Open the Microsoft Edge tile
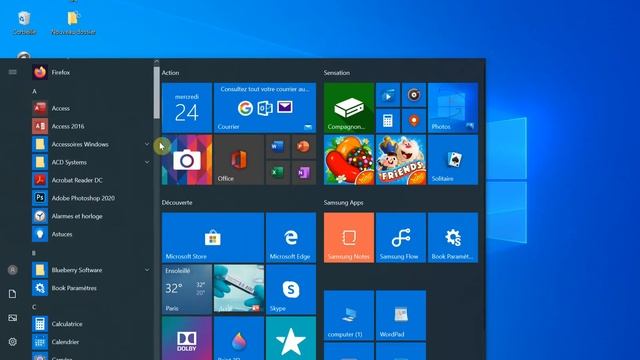This screenshot has width=640, height=360. (x=291, y=238)
